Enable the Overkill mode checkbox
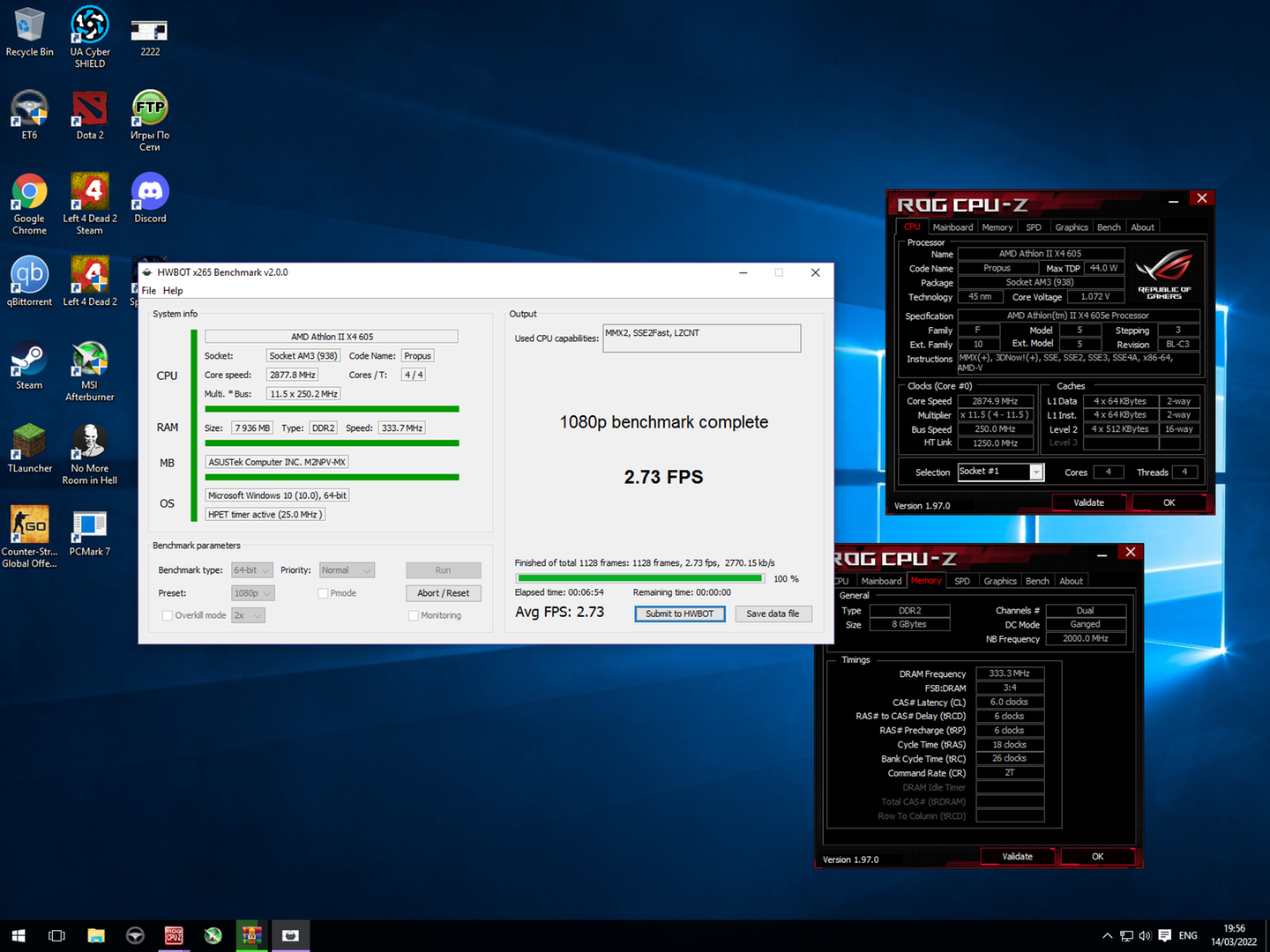The width and height of the screenshot is (1270, 952). (167, 615)
